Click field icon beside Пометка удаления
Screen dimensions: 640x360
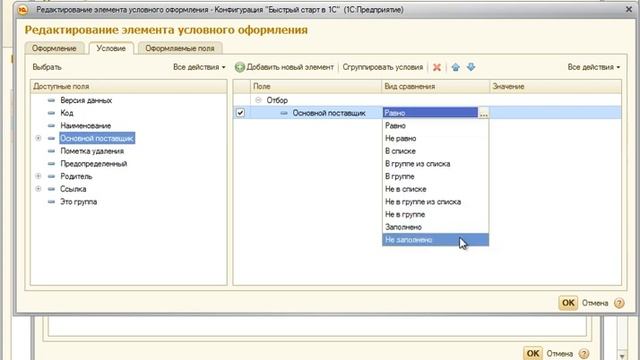51,151
